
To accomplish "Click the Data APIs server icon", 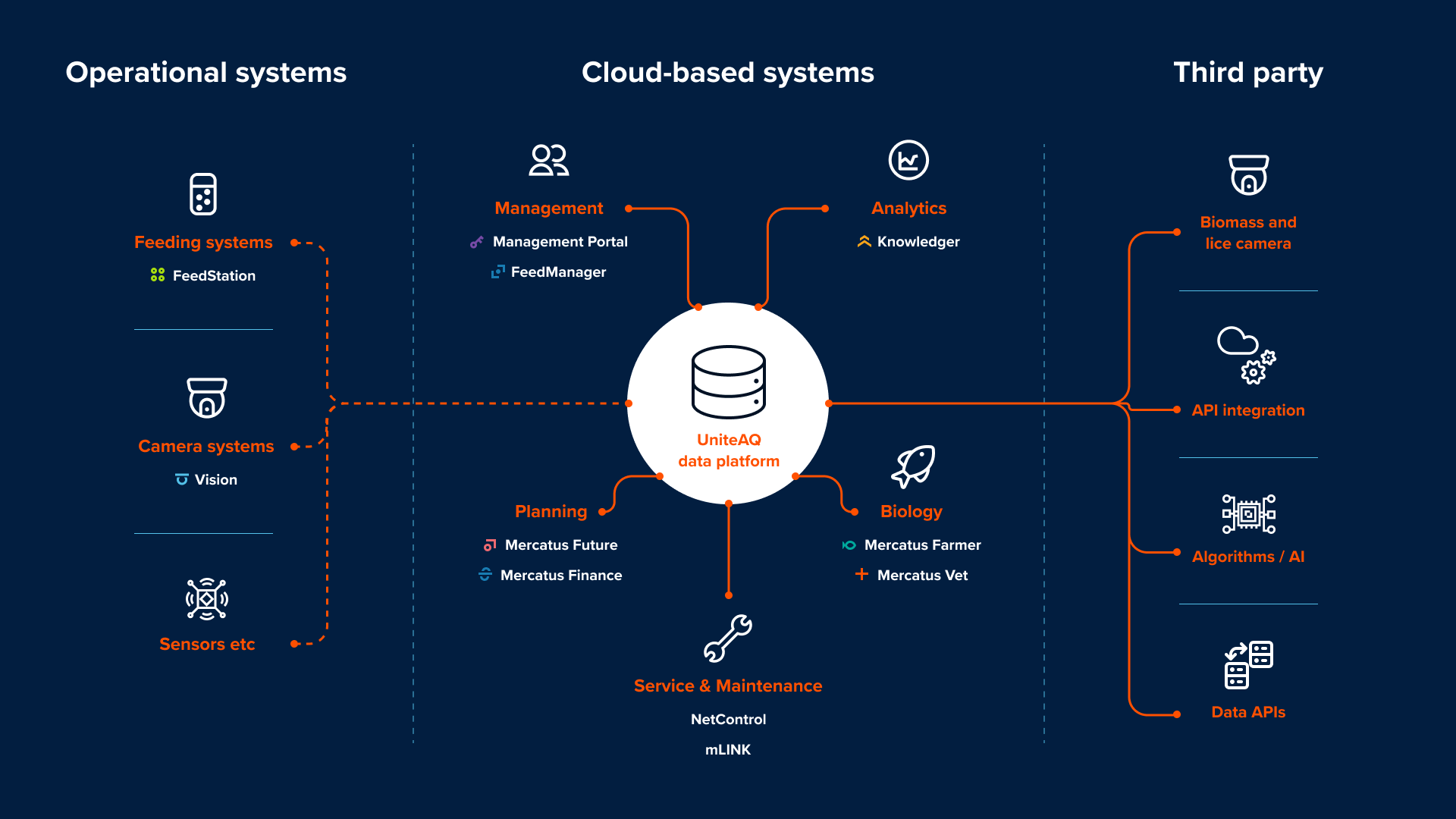I will click(x=1248, y=664).
